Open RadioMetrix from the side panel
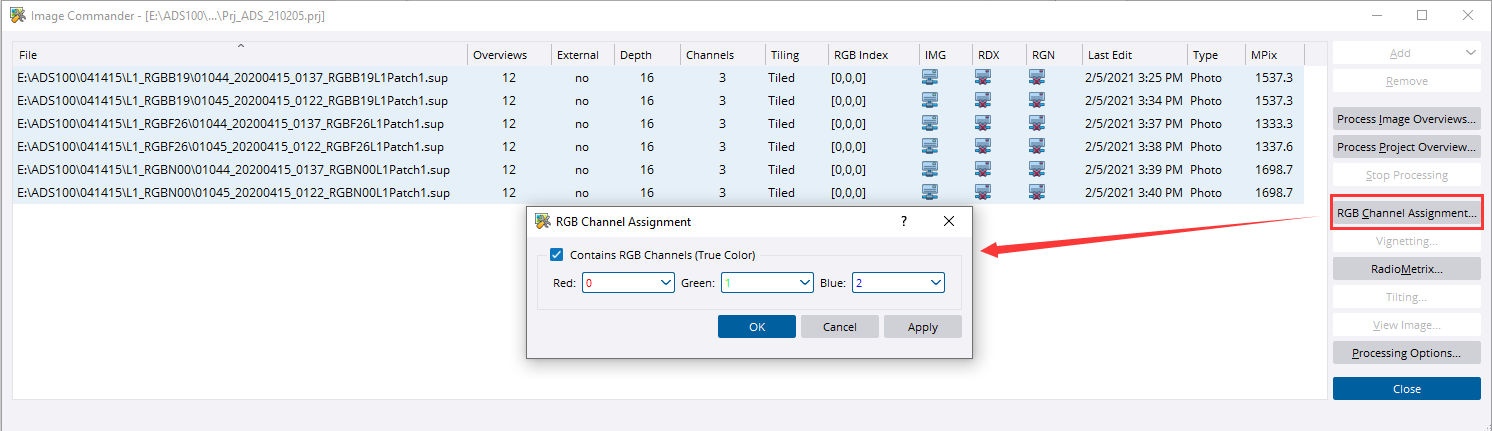The height and width of the screenshot is (431, 1492). (1406, 269)
